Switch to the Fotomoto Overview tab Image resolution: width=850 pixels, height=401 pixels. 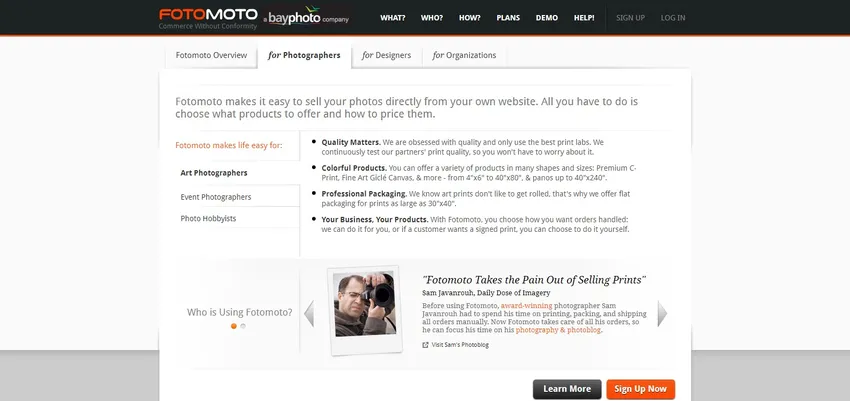tap(211, 55)
